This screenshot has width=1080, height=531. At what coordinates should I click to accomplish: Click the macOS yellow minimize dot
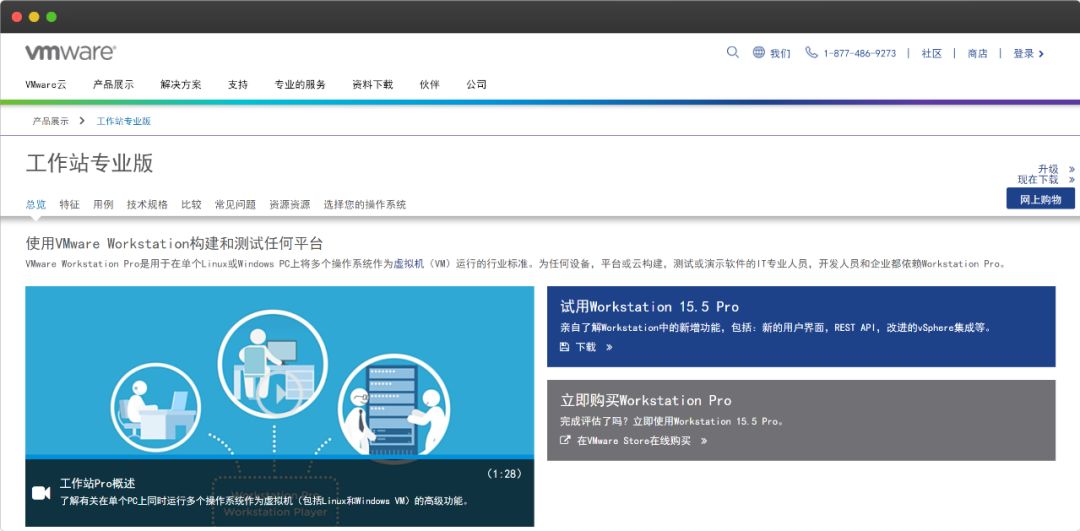point(34,17)
